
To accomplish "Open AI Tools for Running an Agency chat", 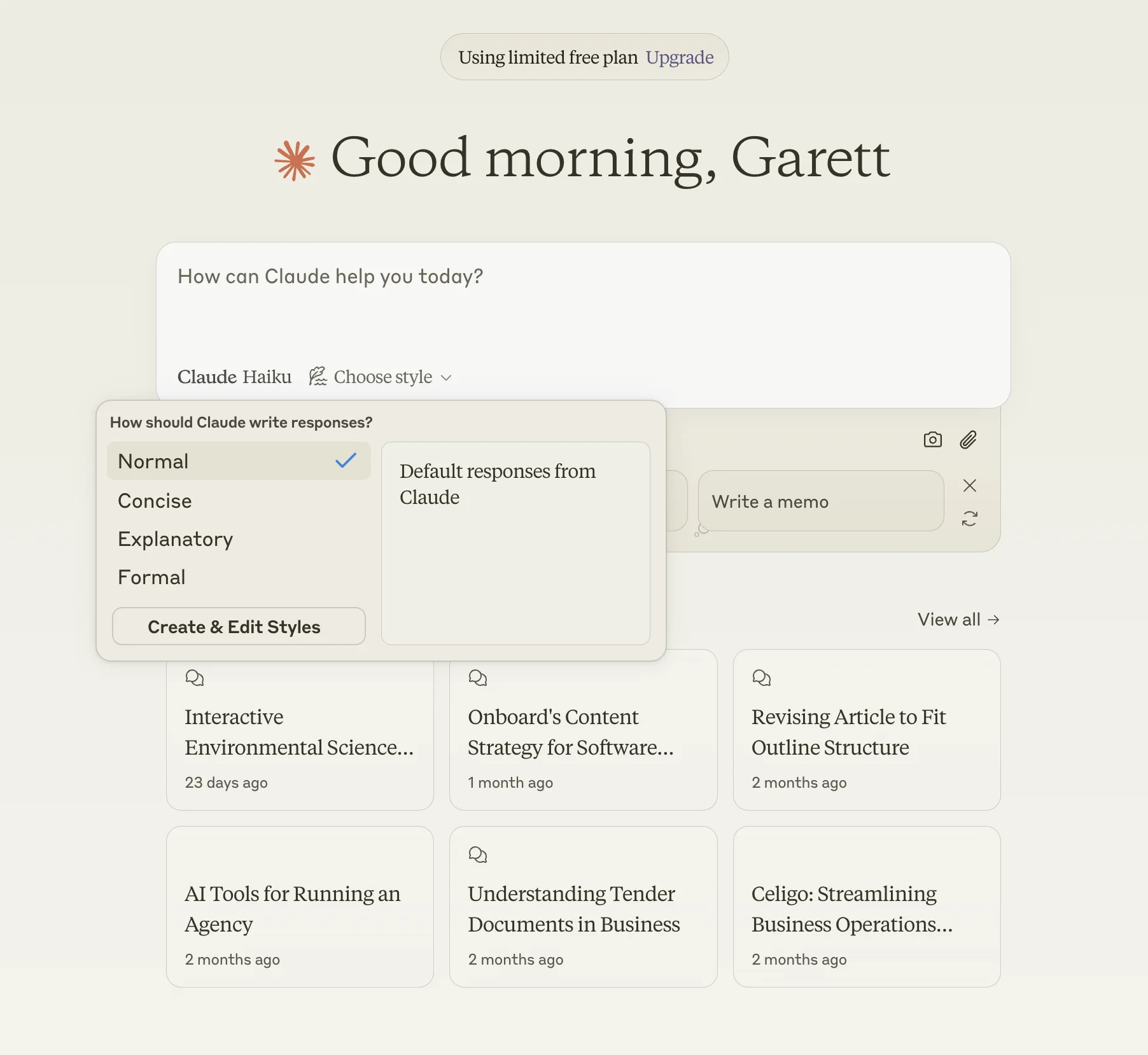I will [300, 906].
